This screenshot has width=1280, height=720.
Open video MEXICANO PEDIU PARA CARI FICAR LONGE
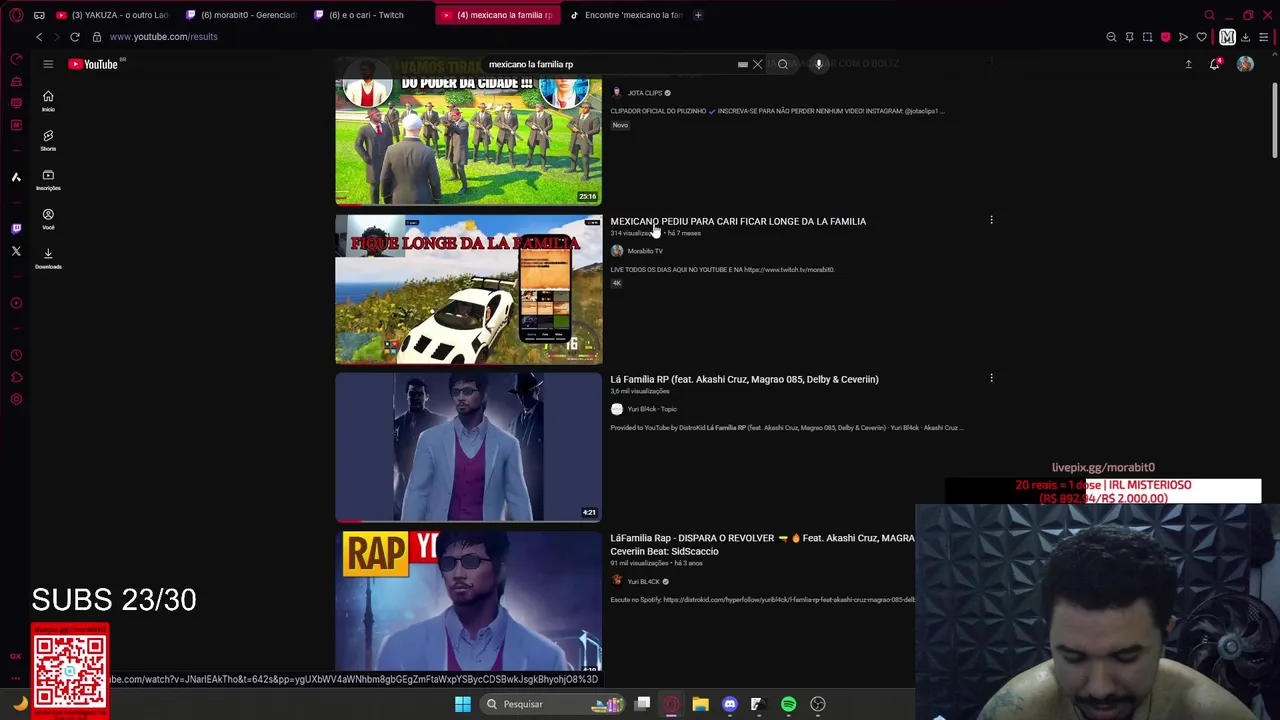pyautogui.click(x=738, y=221)
